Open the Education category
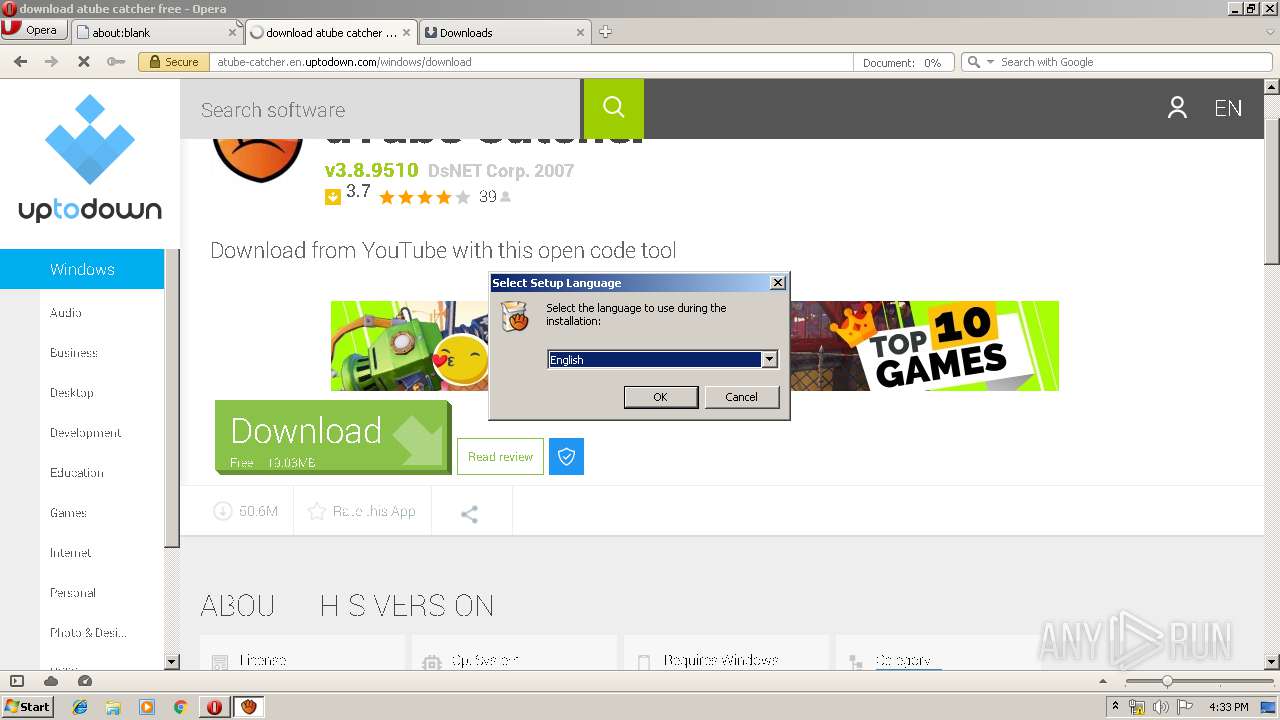Screen dimensions: 1280x720 [77, 472]
